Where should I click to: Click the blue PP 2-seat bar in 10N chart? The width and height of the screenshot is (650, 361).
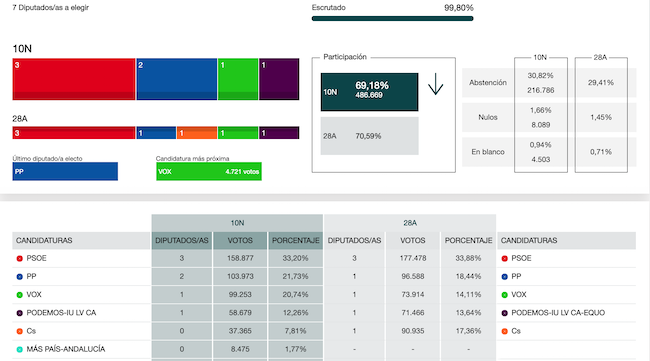tap(177, 79)
